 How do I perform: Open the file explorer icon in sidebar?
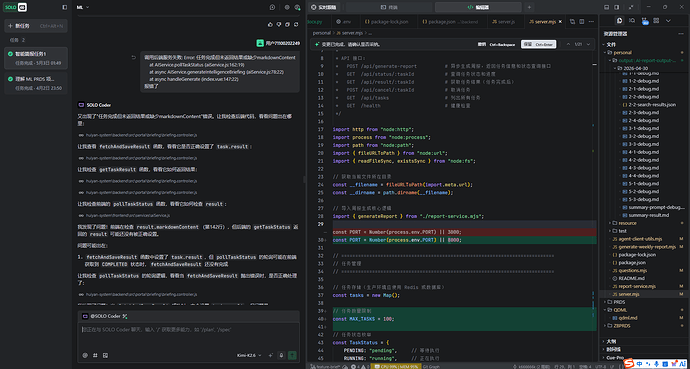[x=620, y=21]
